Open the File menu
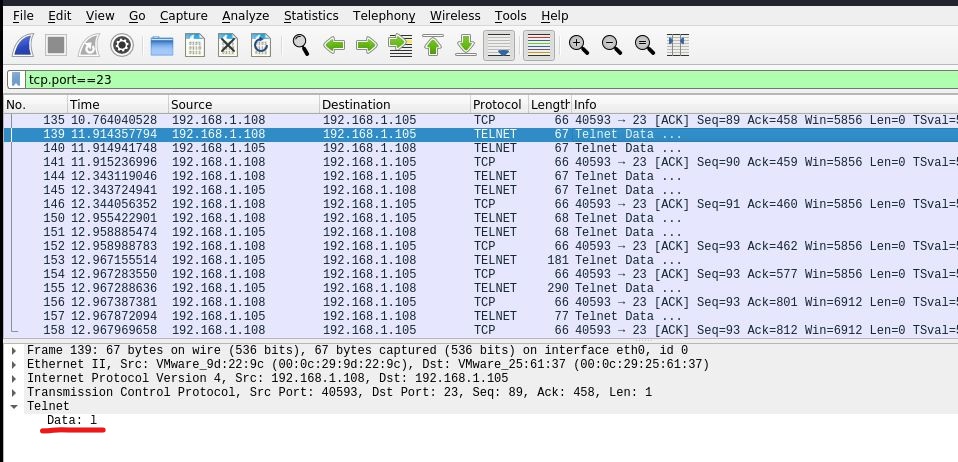Screen dimensions: 958x462 [23, 16]
